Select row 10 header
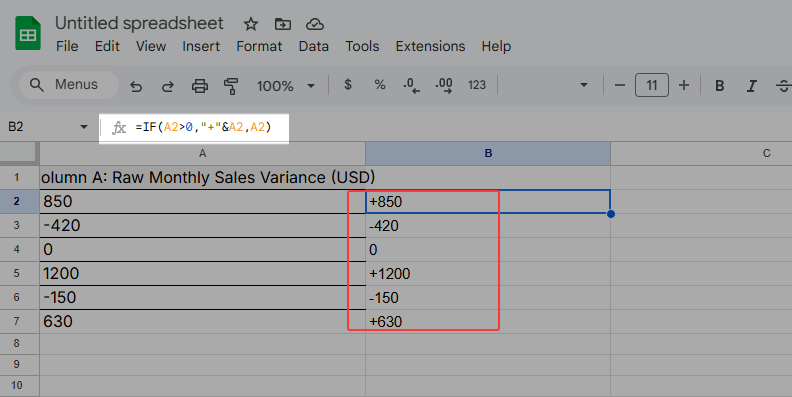Viewport: 792px width, 397px height. point(19,385)
